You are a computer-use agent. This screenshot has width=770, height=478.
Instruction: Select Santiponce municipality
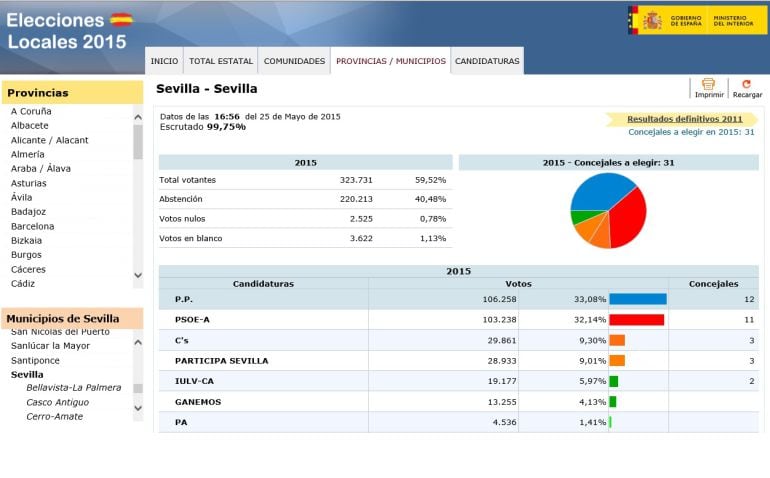pos(35,360)
